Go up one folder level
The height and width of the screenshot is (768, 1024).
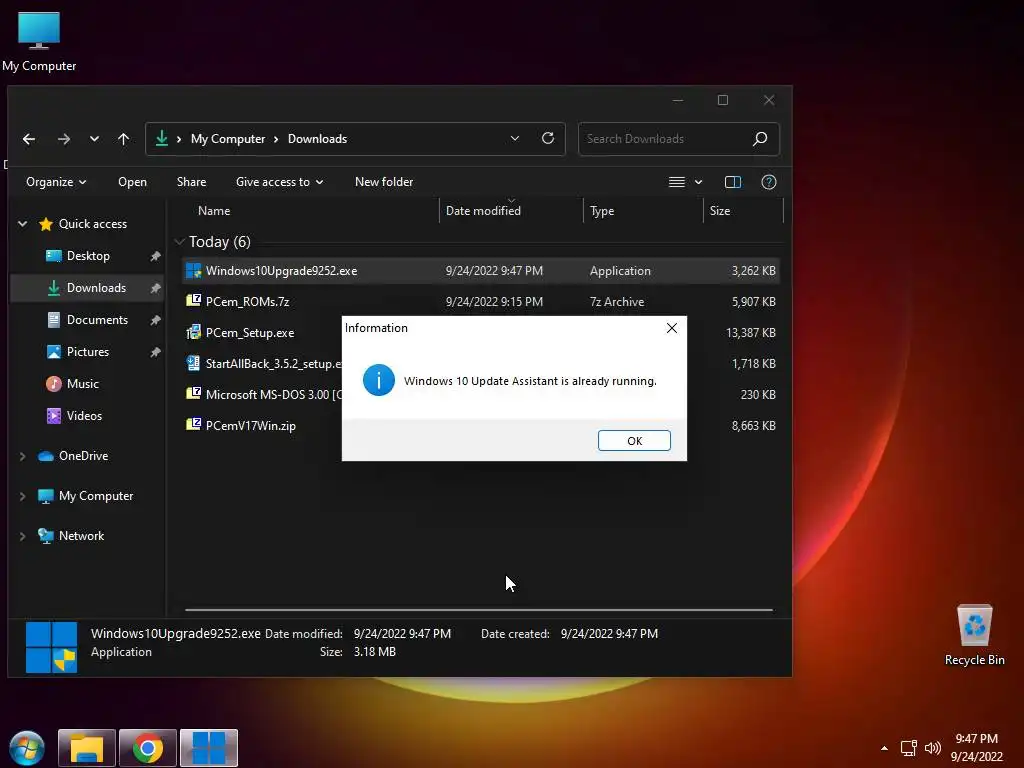click(x=123, y=138)
